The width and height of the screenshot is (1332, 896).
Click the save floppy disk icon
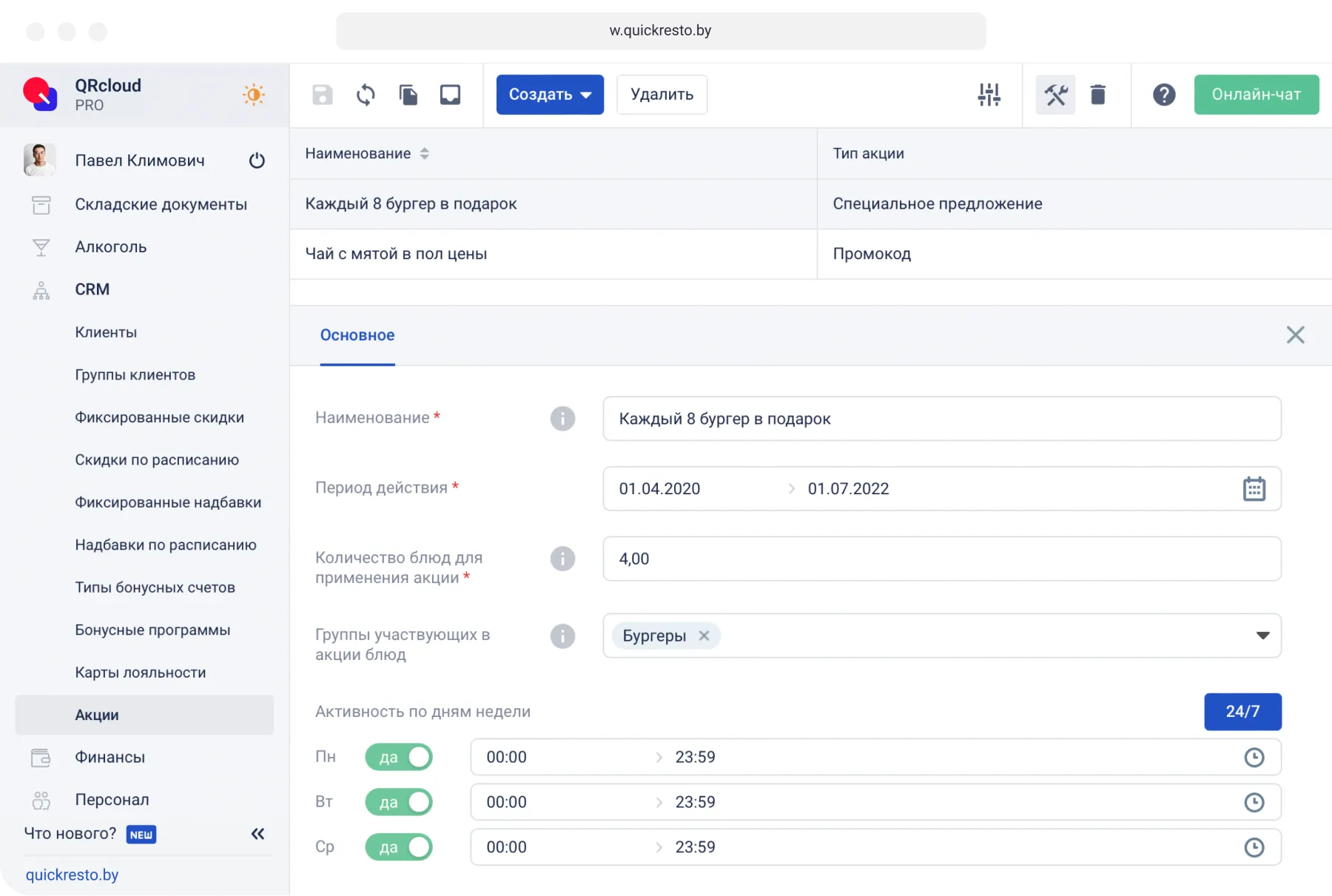323,95
